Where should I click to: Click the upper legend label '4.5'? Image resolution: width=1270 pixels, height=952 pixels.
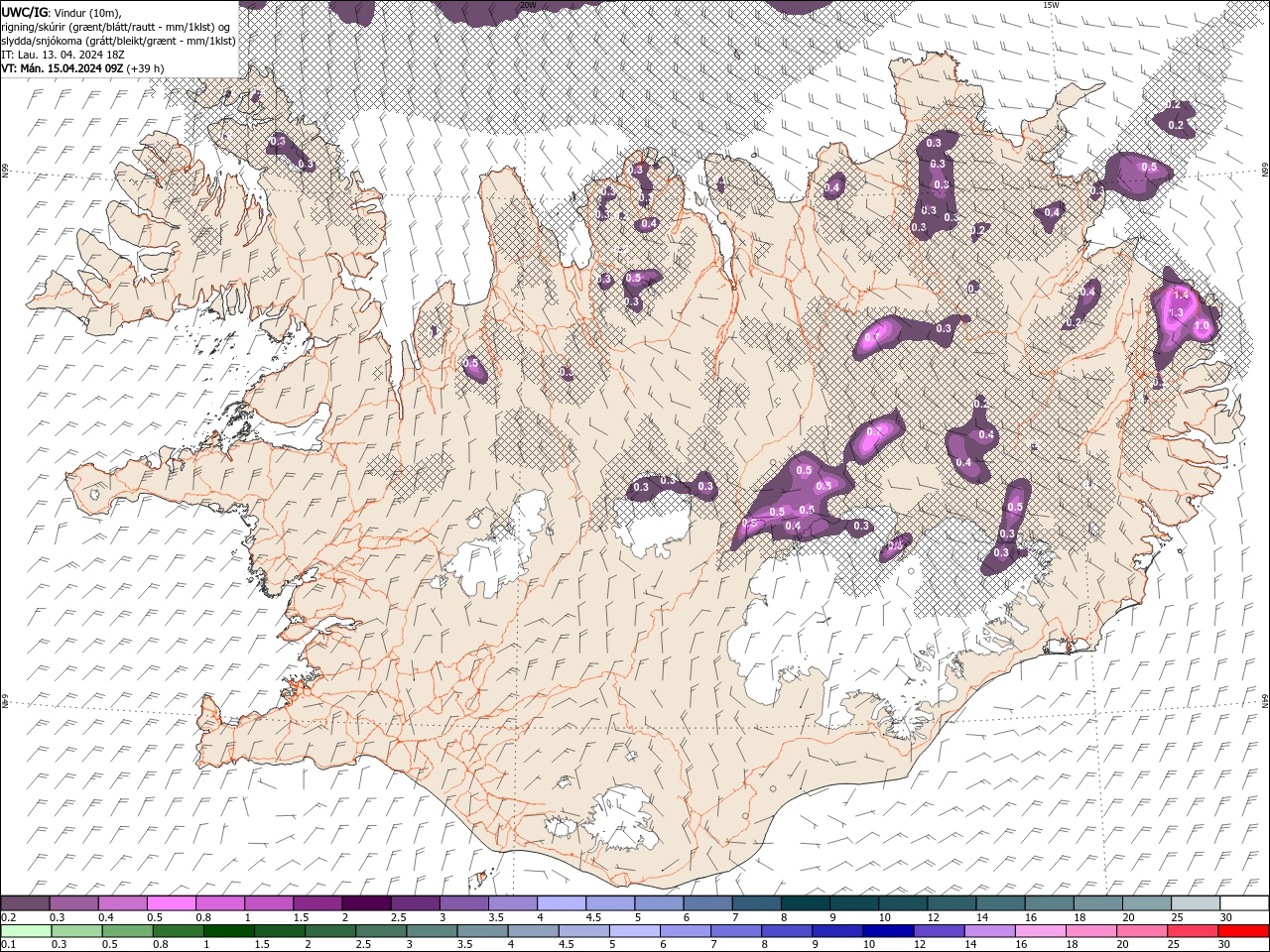[x=594, y=917]
